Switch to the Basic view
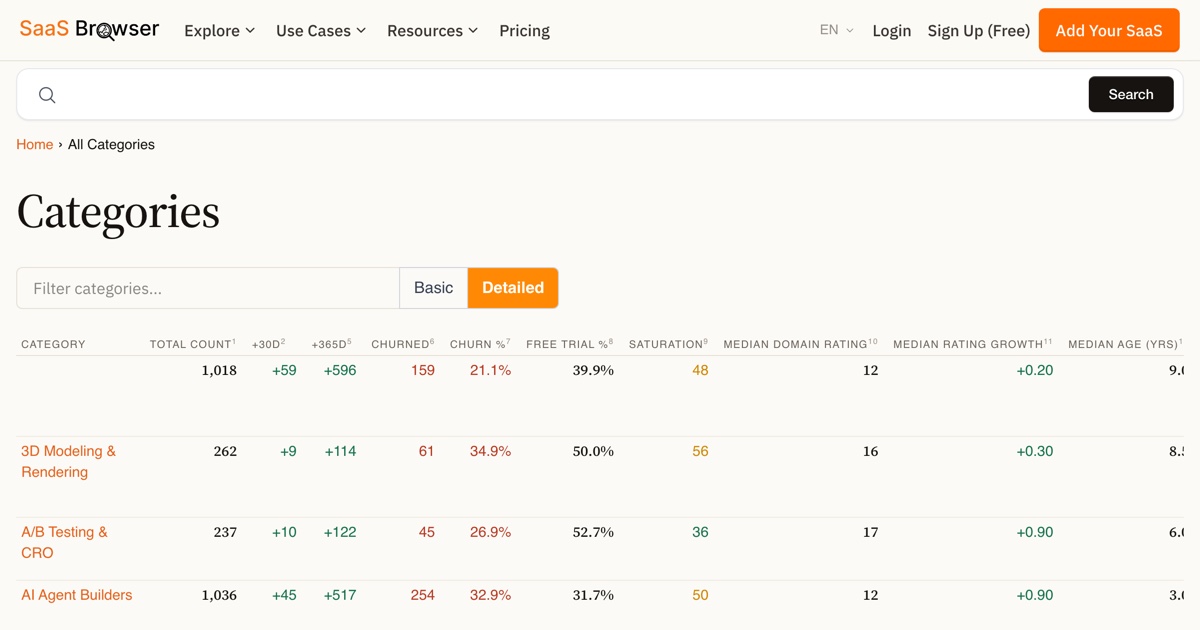Screen dimensions: 1200x630 [434, 288]
